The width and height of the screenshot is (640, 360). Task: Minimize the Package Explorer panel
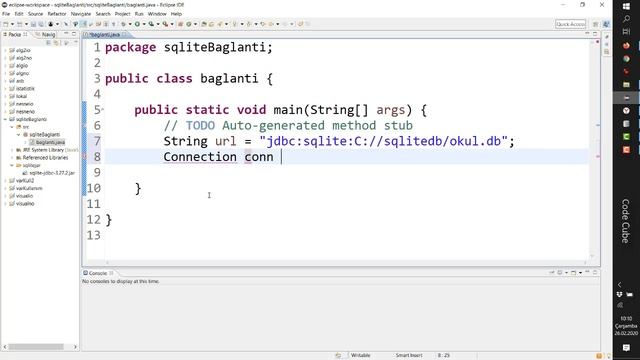coord(67,34)
